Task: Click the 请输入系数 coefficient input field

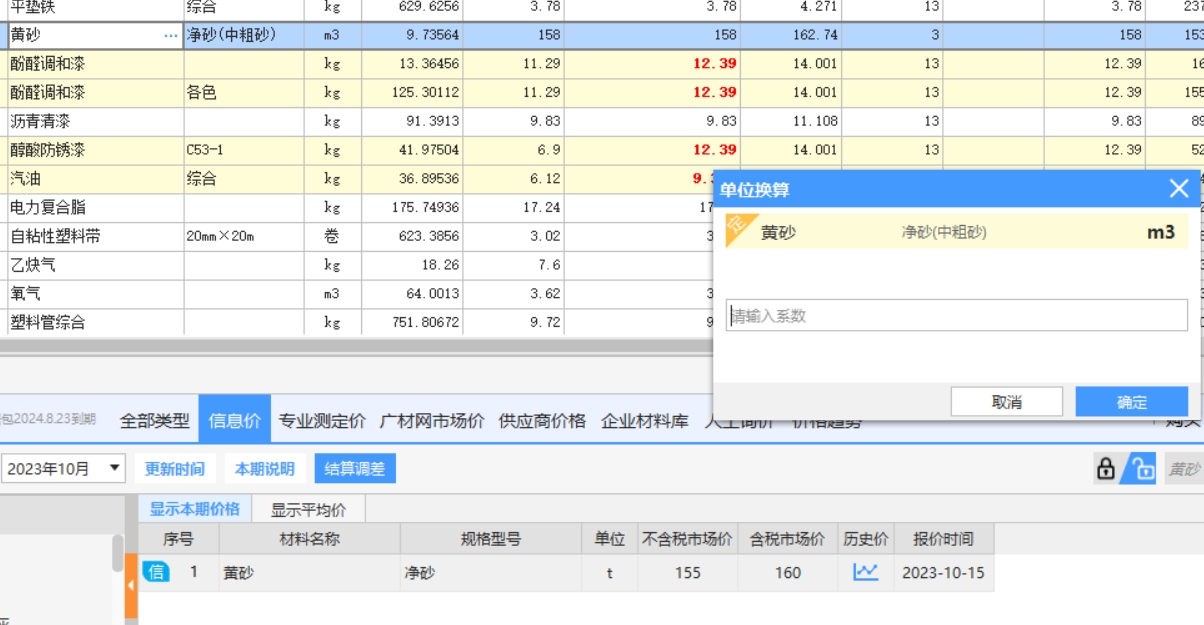Action: pos(957,316)
